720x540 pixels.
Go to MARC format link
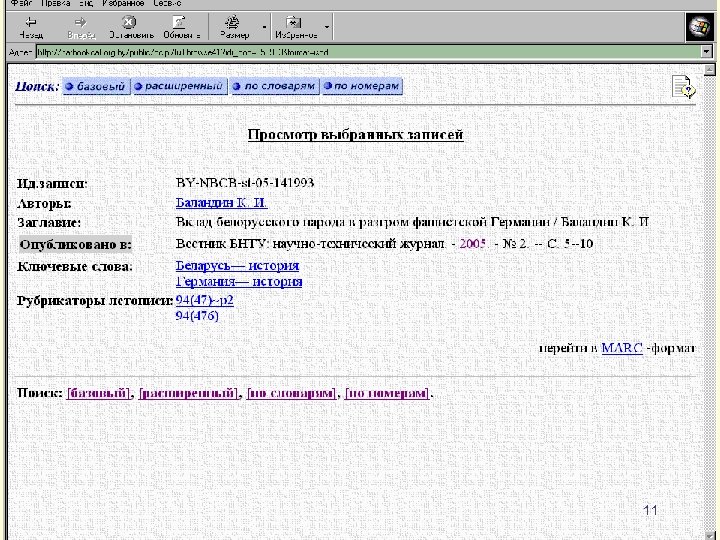click(x=622, y=348)
